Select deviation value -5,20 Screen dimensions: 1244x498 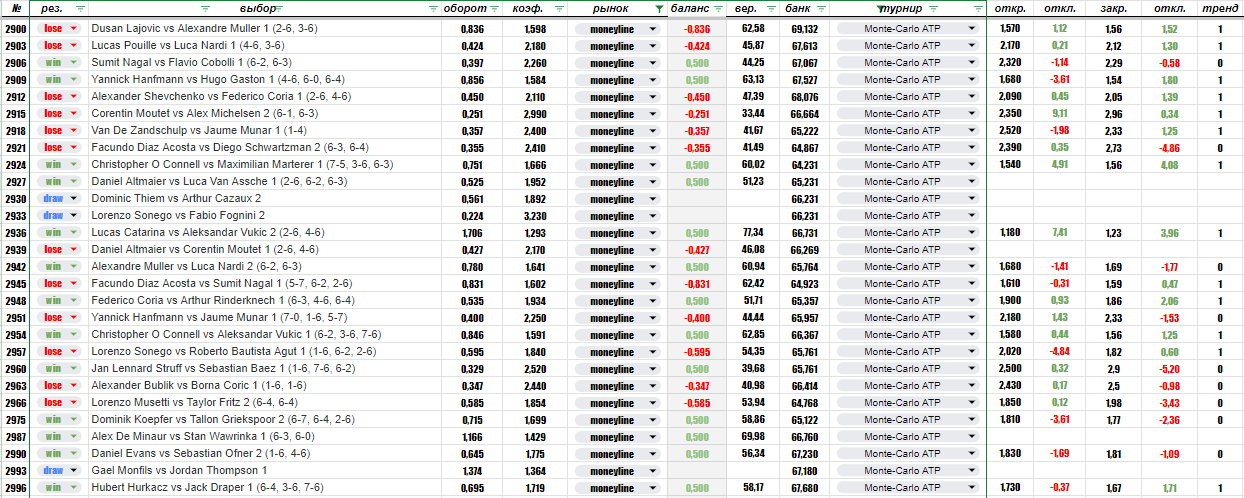[1168, 369]
